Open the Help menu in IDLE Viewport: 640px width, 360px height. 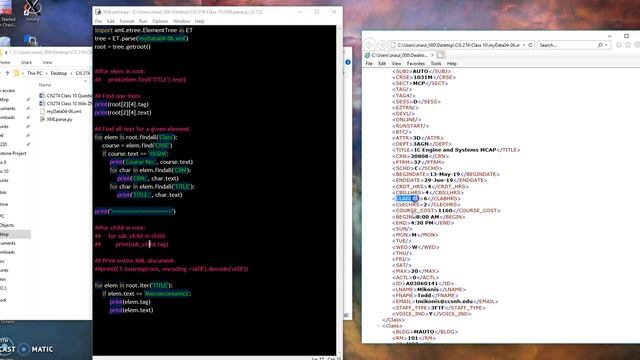[199, 21]
